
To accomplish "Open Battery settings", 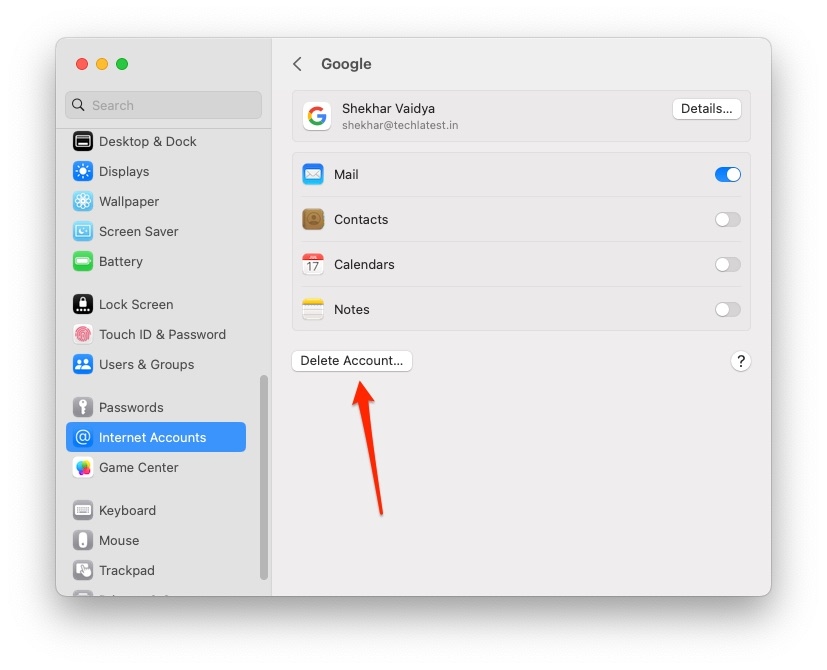I will click(x=156, y=262).
